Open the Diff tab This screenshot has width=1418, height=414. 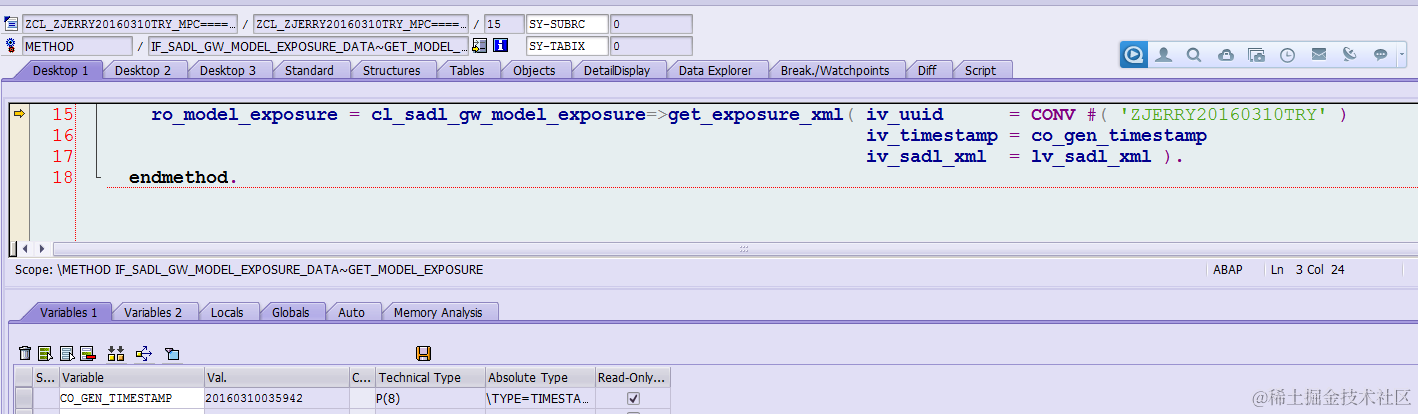pos(927,70)
